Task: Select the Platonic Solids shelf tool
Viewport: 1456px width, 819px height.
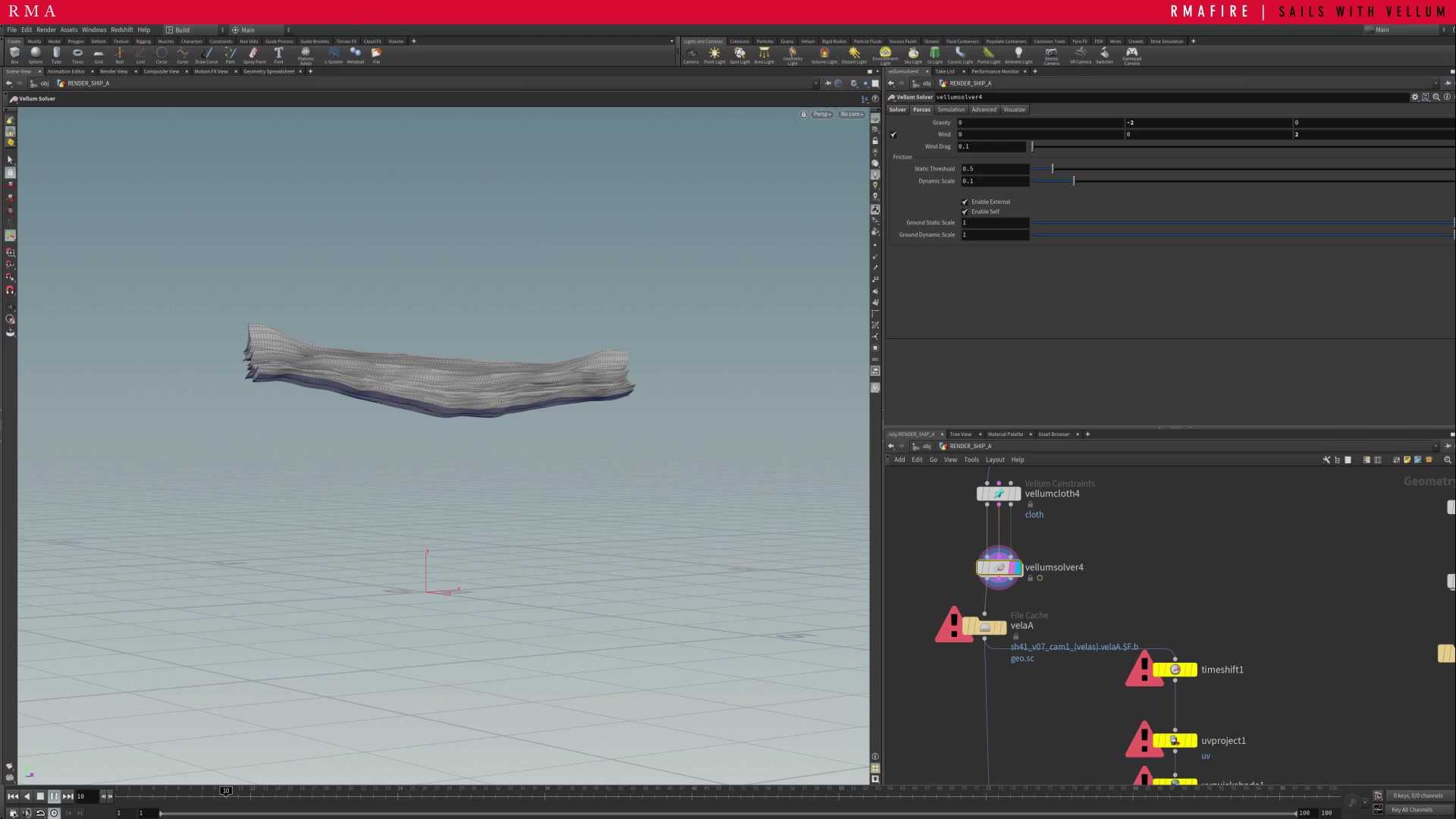Action: pyautogui.click(x=306, y=55)
